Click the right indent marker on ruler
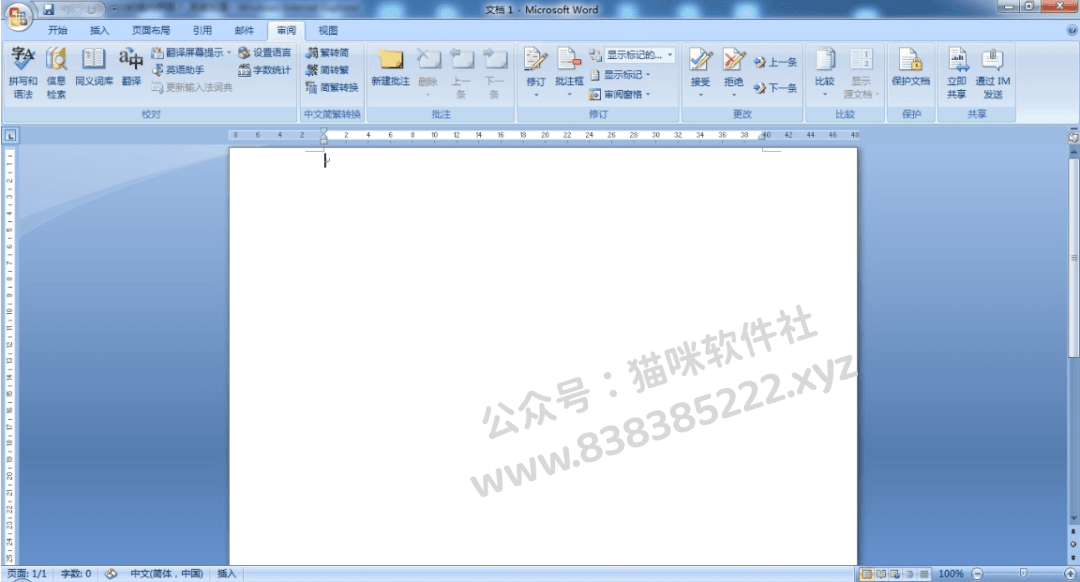This screenshot has height=582, width=1080. pyautogui.click(x=762, y=136)
